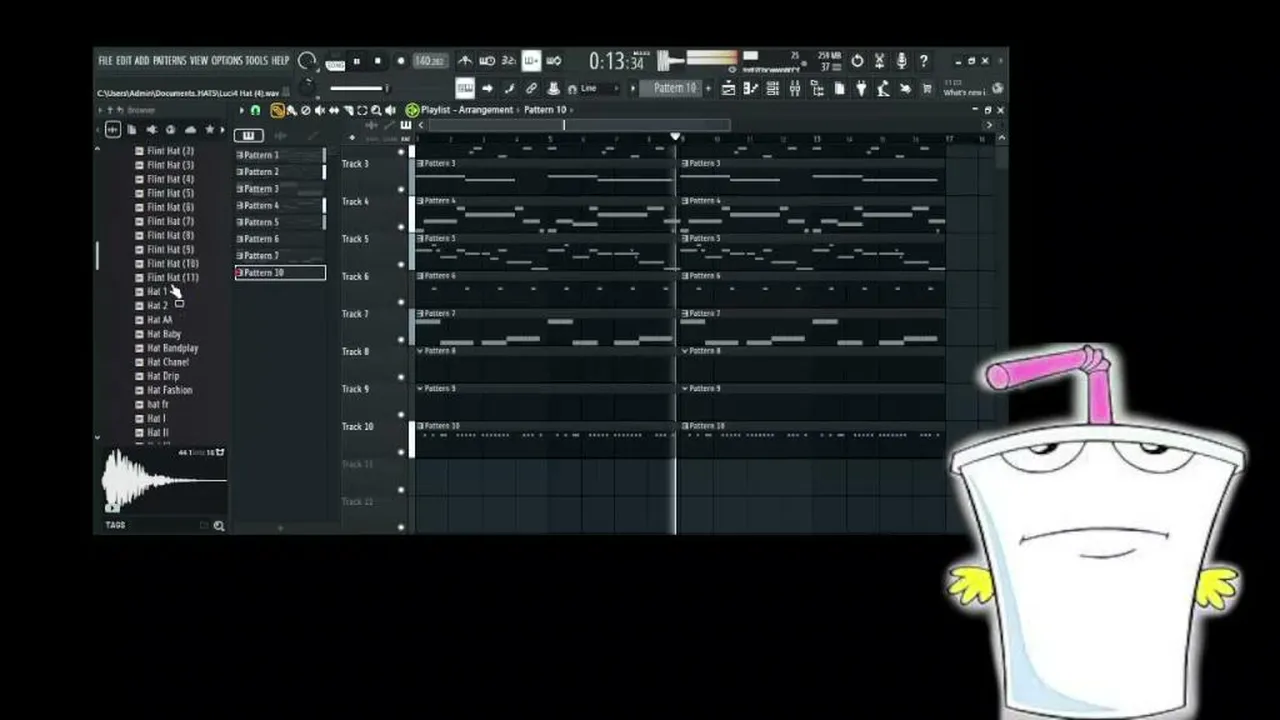Viewport: 1280px width, 720px height.
Task: Select the Delete tool in playlist toolbar
Action: (x=305, y=110)
